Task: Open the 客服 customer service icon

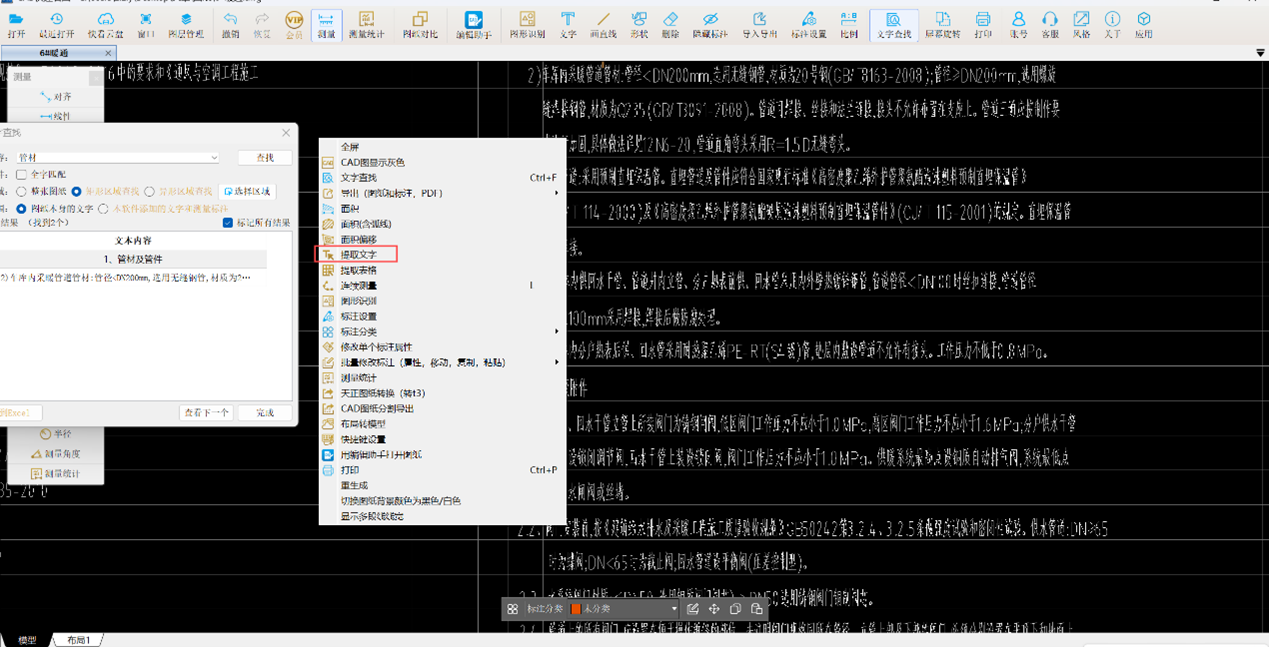Action: pos(1049,24)
